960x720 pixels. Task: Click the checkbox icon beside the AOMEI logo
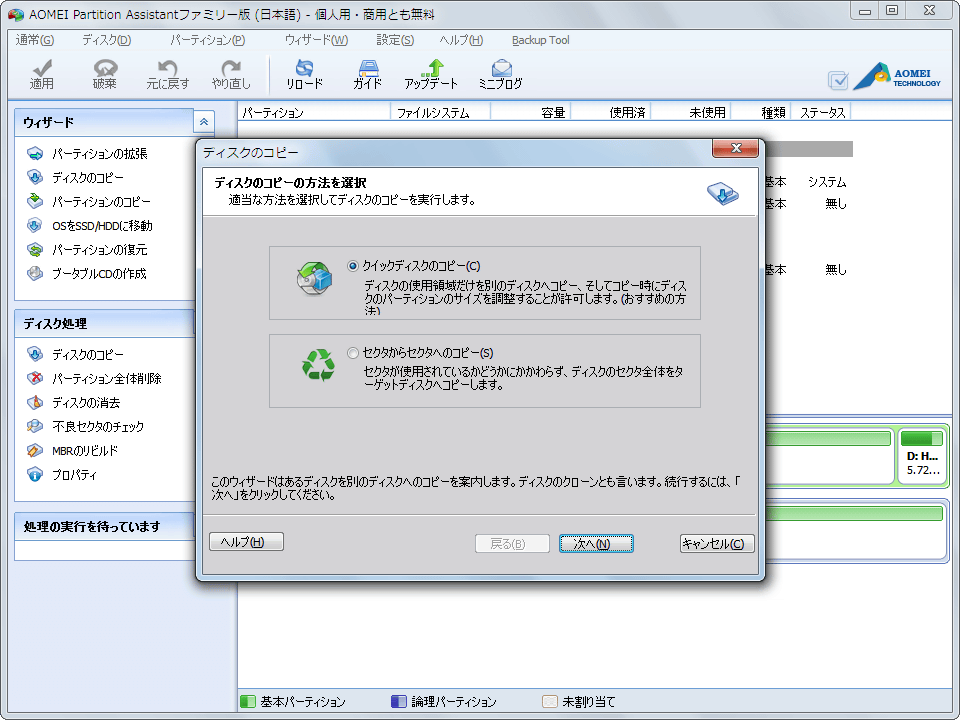(838, 80)
